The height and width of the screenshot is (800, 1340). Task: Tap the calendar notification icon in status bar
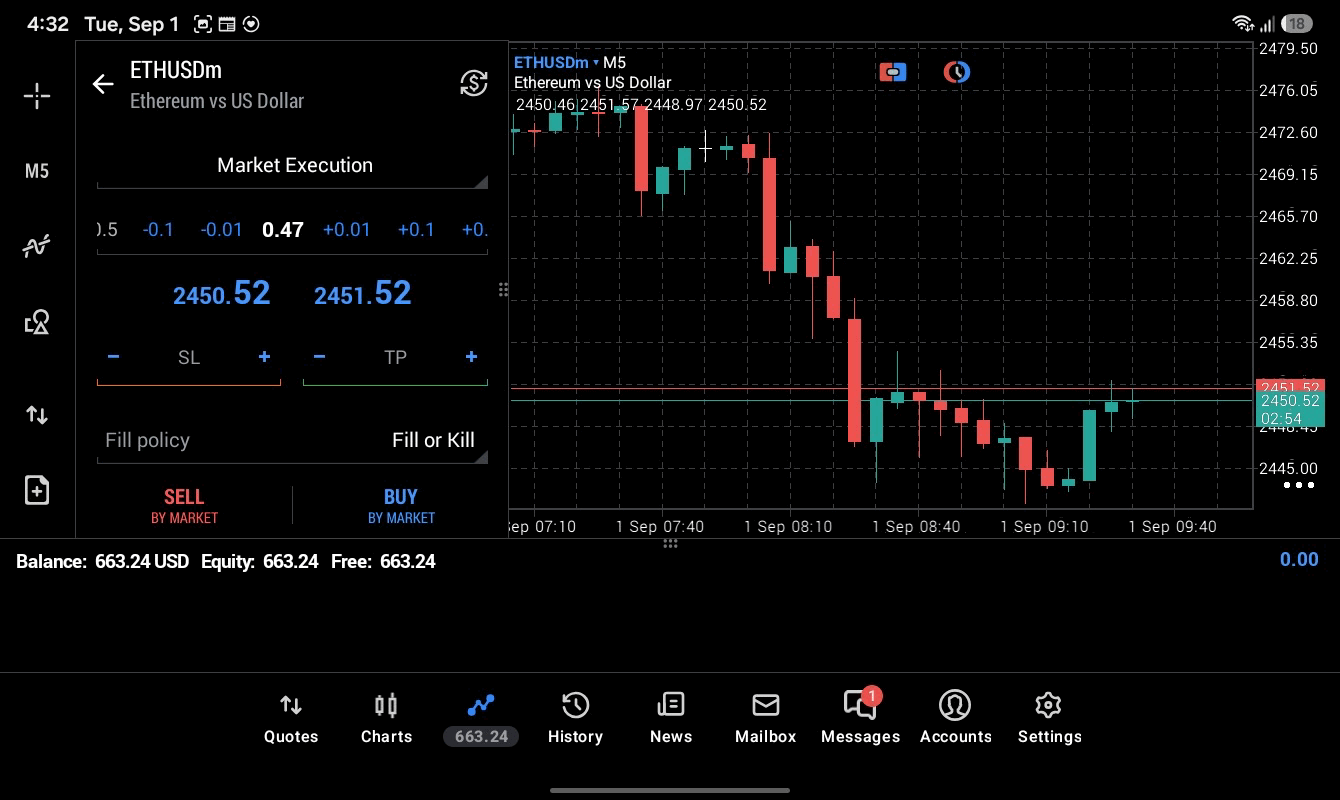(x=227, y=24)
